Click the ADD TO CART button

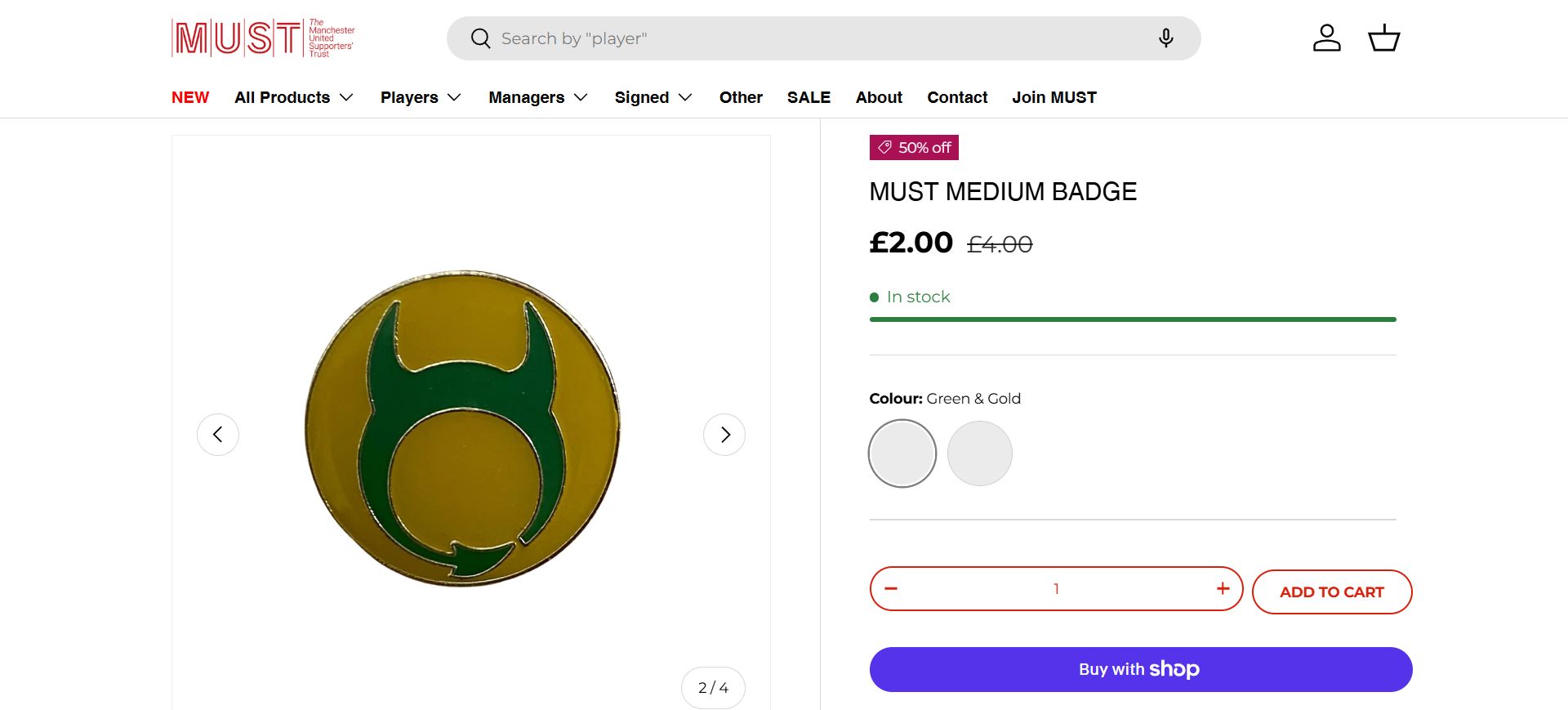tap(1331, 592)
